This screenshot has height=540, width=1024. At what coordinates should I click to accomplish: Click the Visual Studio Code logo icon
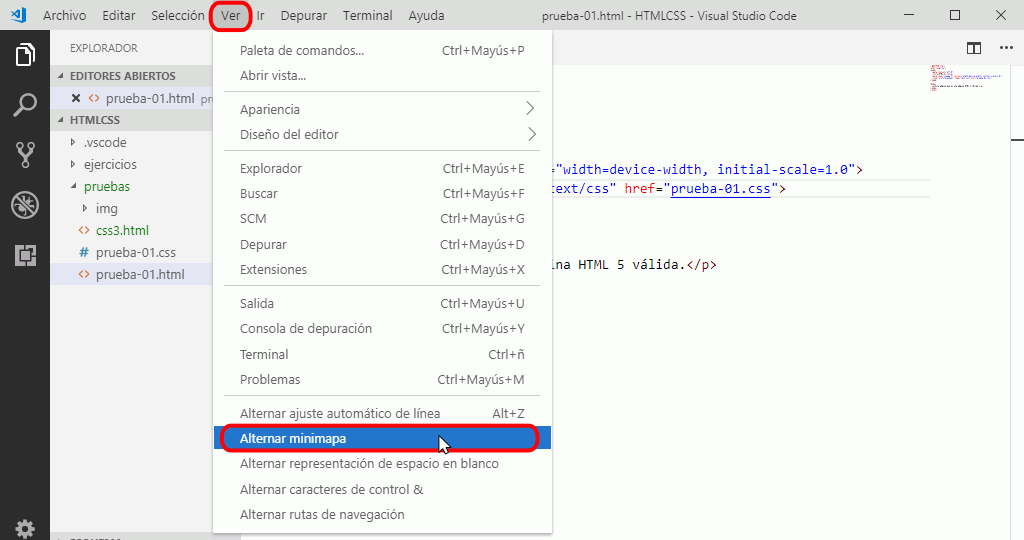pos(18,15)
